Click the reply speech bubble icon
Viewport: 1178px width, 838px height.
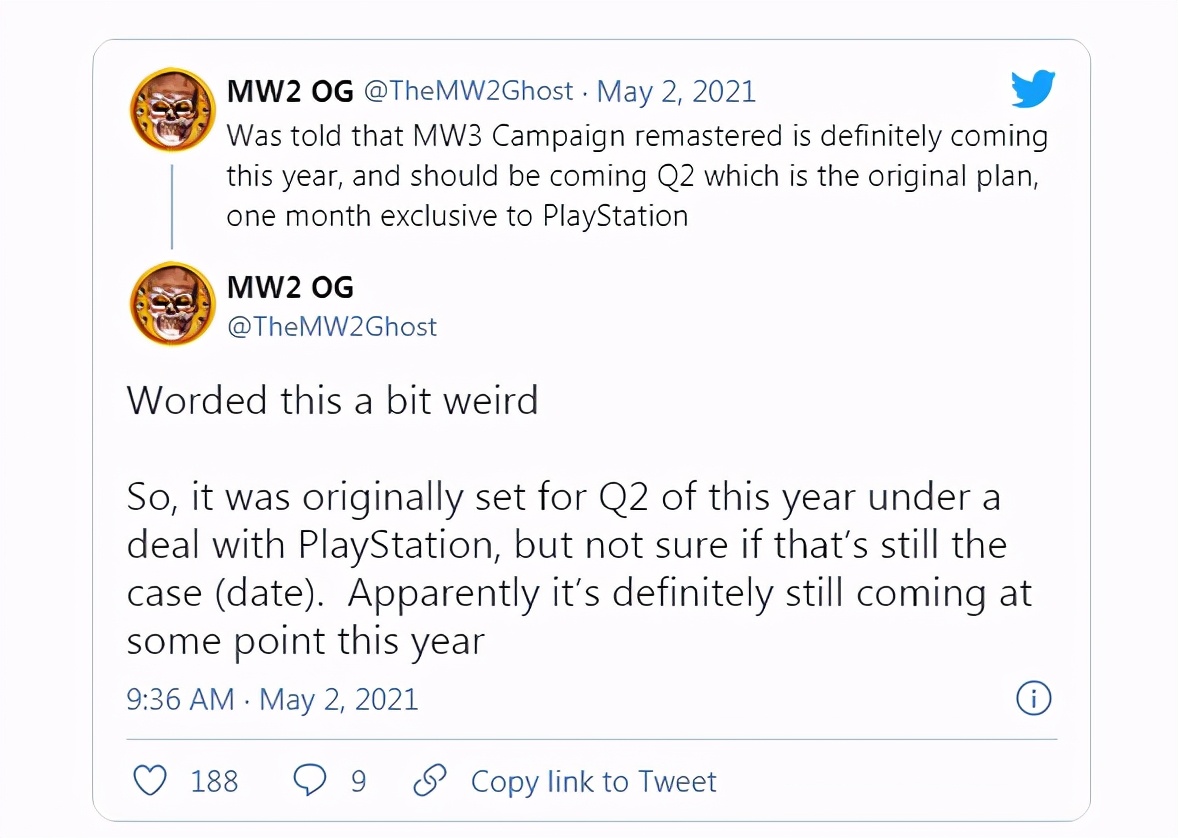pyautogui.click(x=309, y=780)
